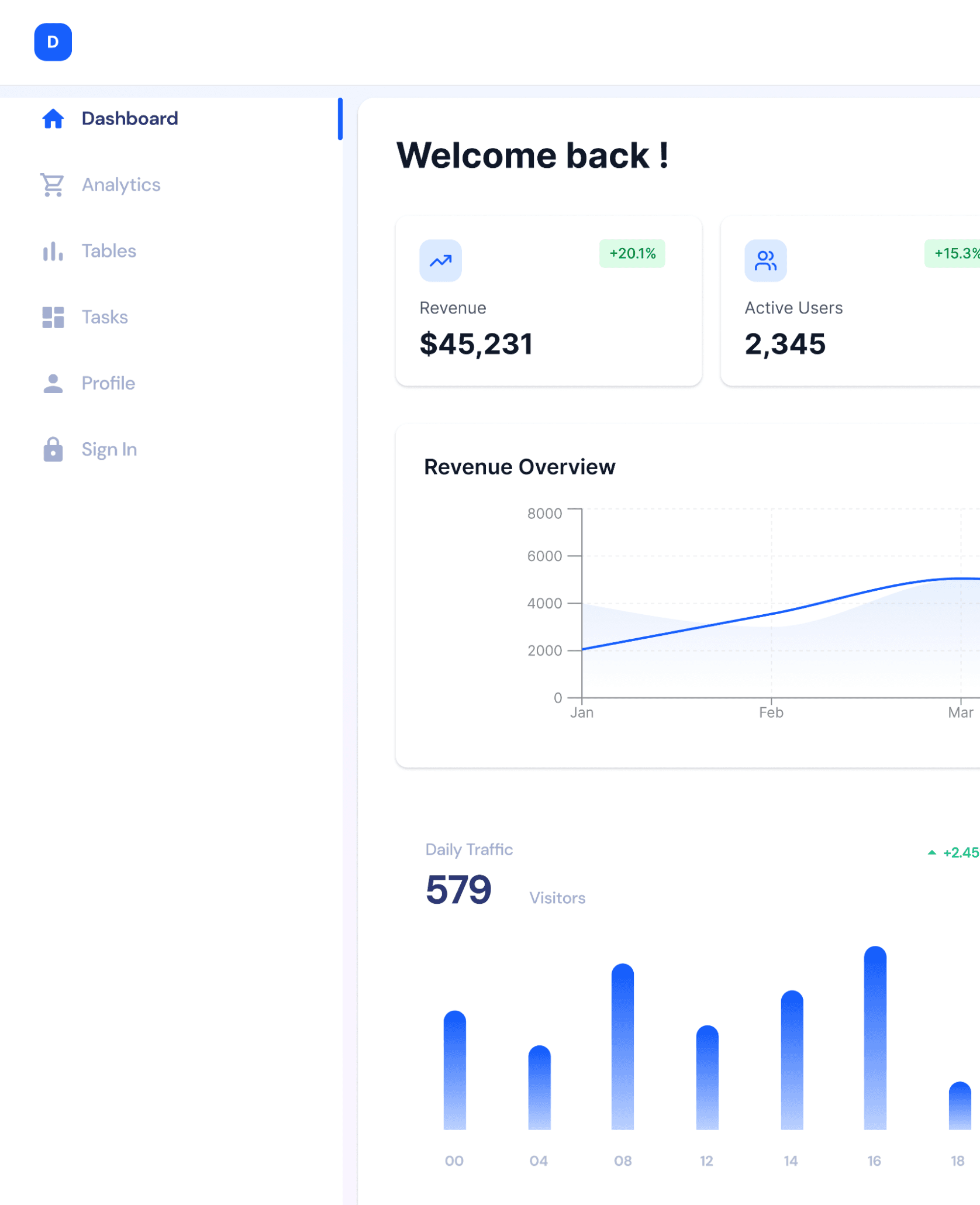This screenshot has width=980, height=1205.
Task: Click the $45,231 revenue value
Action: click(x=476, y=344)
